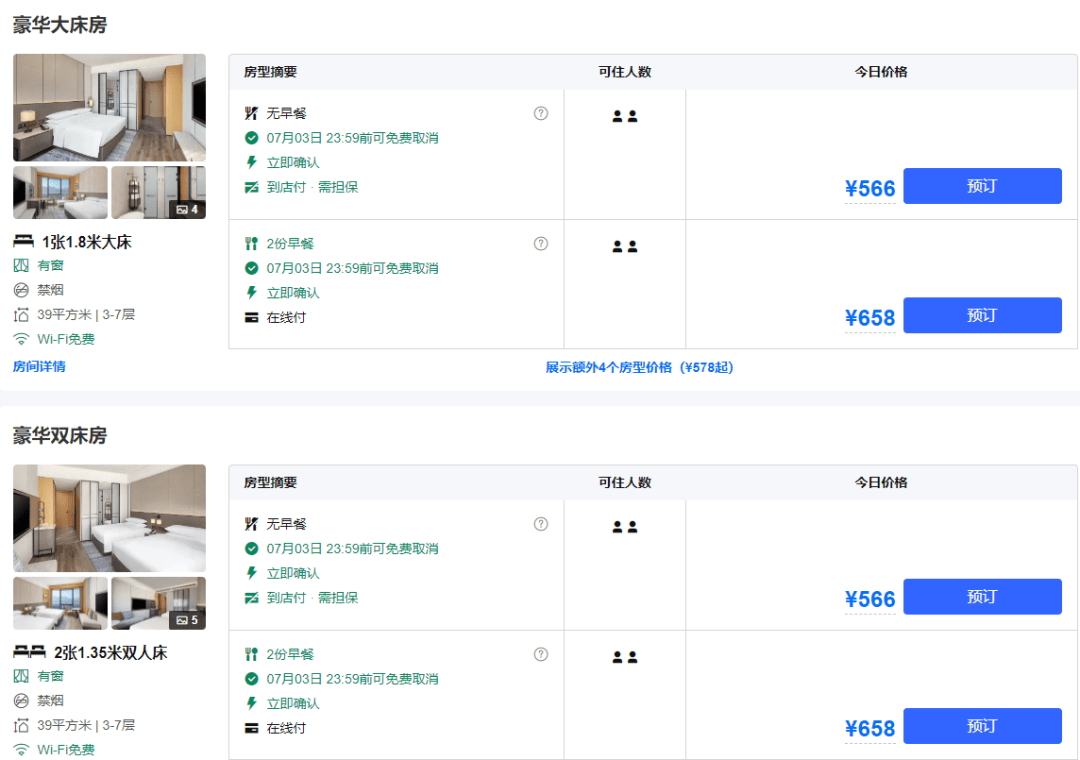Book the ¥658 豪华双床房 with breakfast
The height and width of the screenshot is (760, 1080).
click(982, 726)
